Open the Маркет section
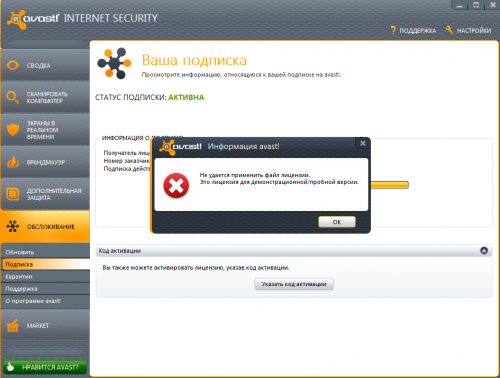The width and height of the screenshot is (500, 378). (45, 325)
